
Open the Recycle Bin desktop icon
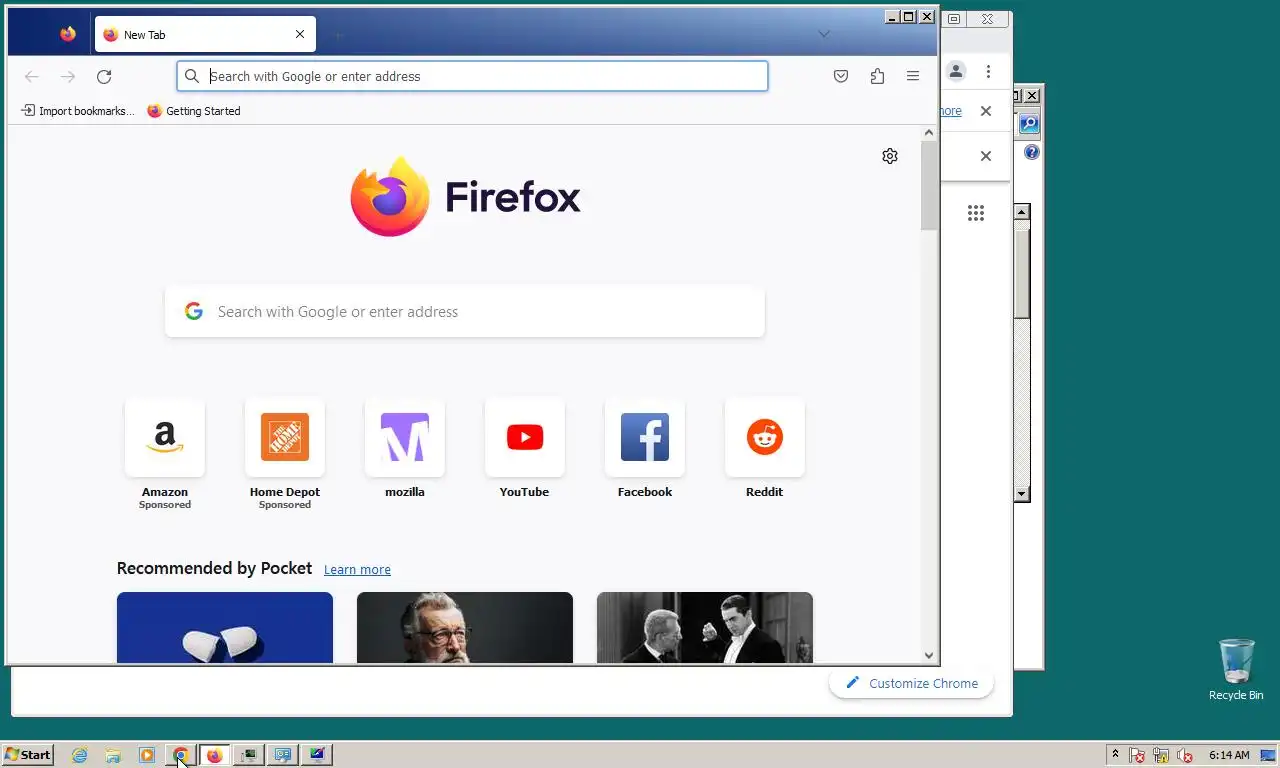1236,670
